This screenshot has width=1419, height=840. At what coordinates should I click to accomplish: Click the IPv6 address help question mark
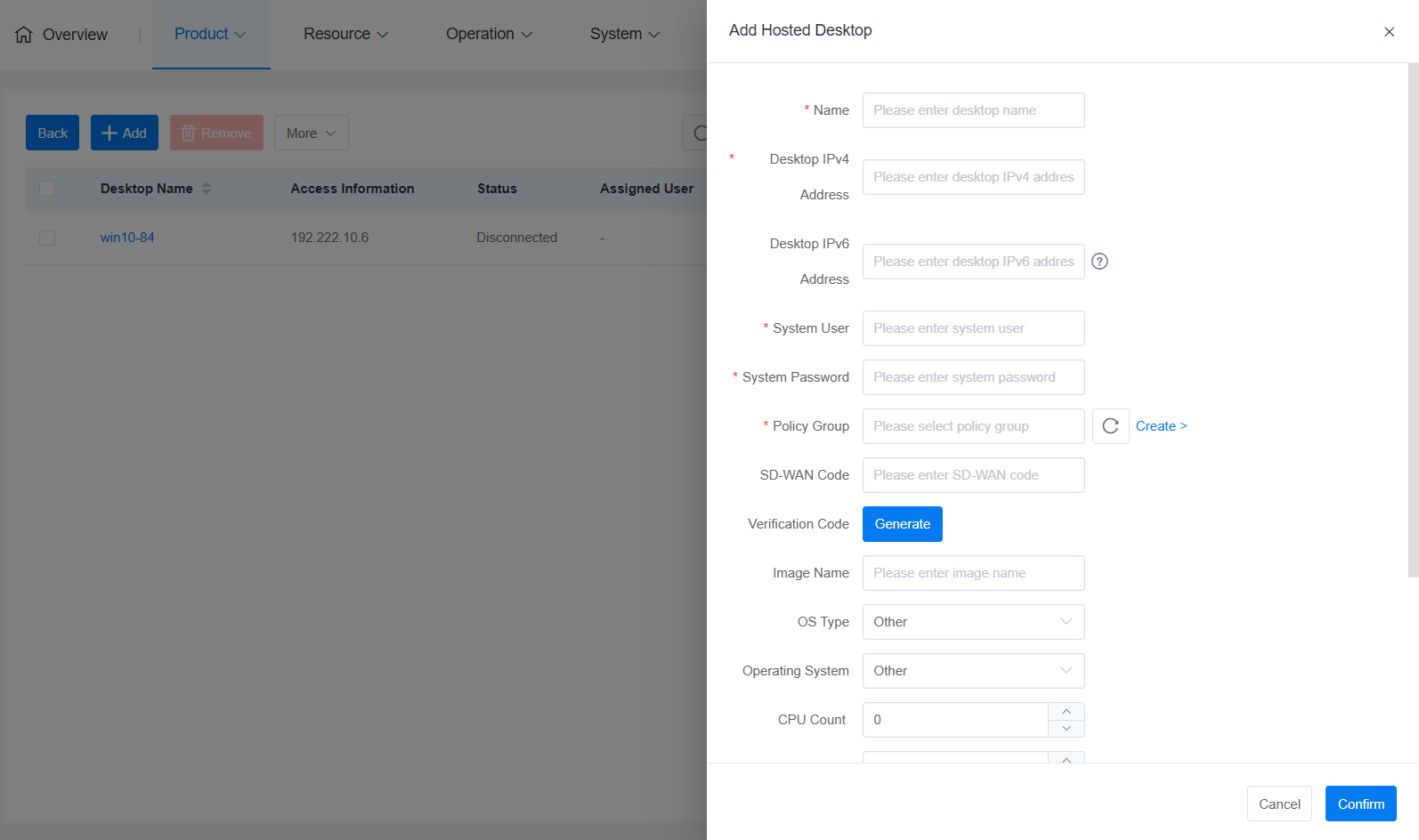pyautogui.click(x=1099, y=262)
